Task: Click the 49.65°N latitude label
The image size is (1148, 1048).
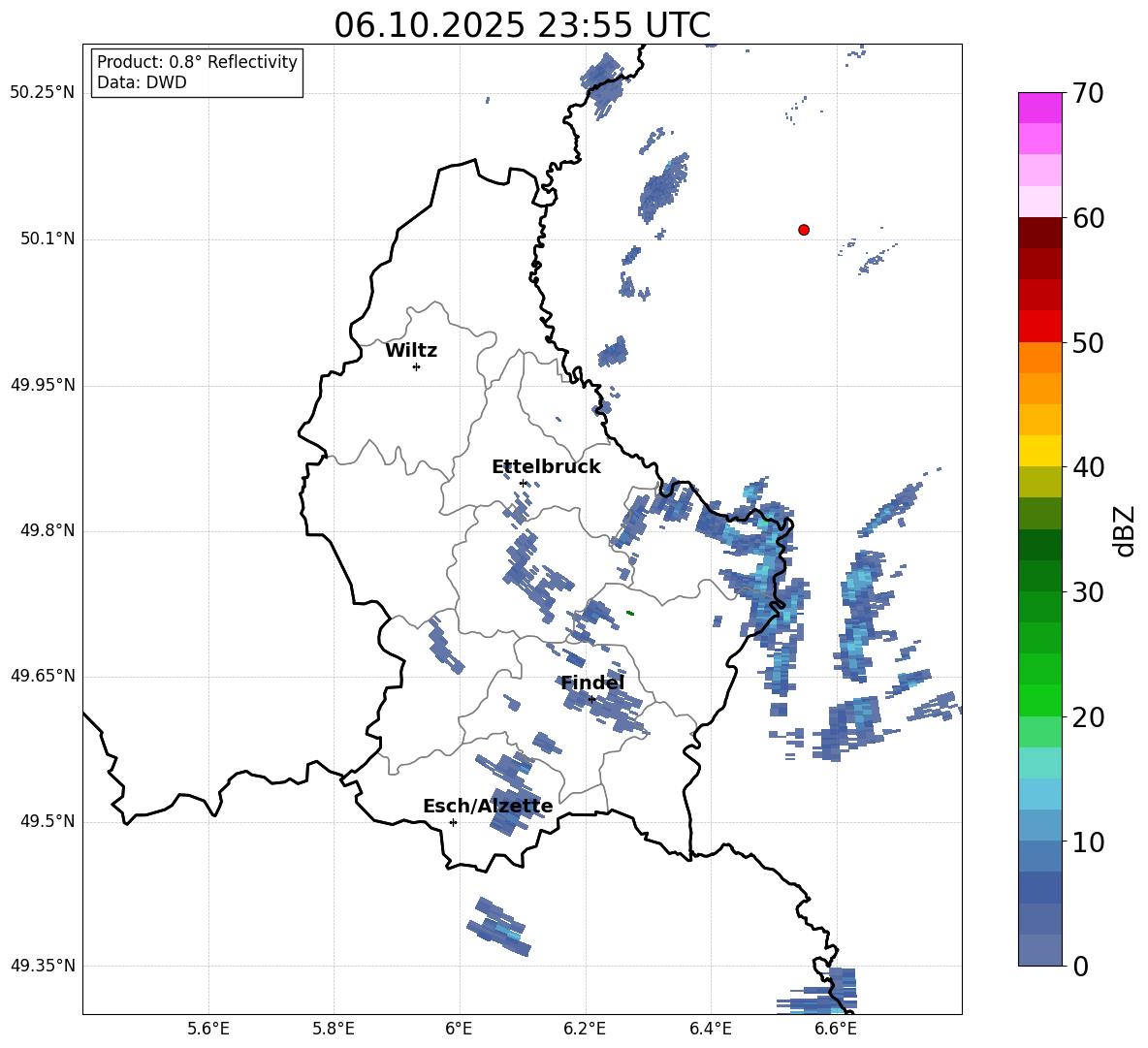Action: (x=43, y=676)
